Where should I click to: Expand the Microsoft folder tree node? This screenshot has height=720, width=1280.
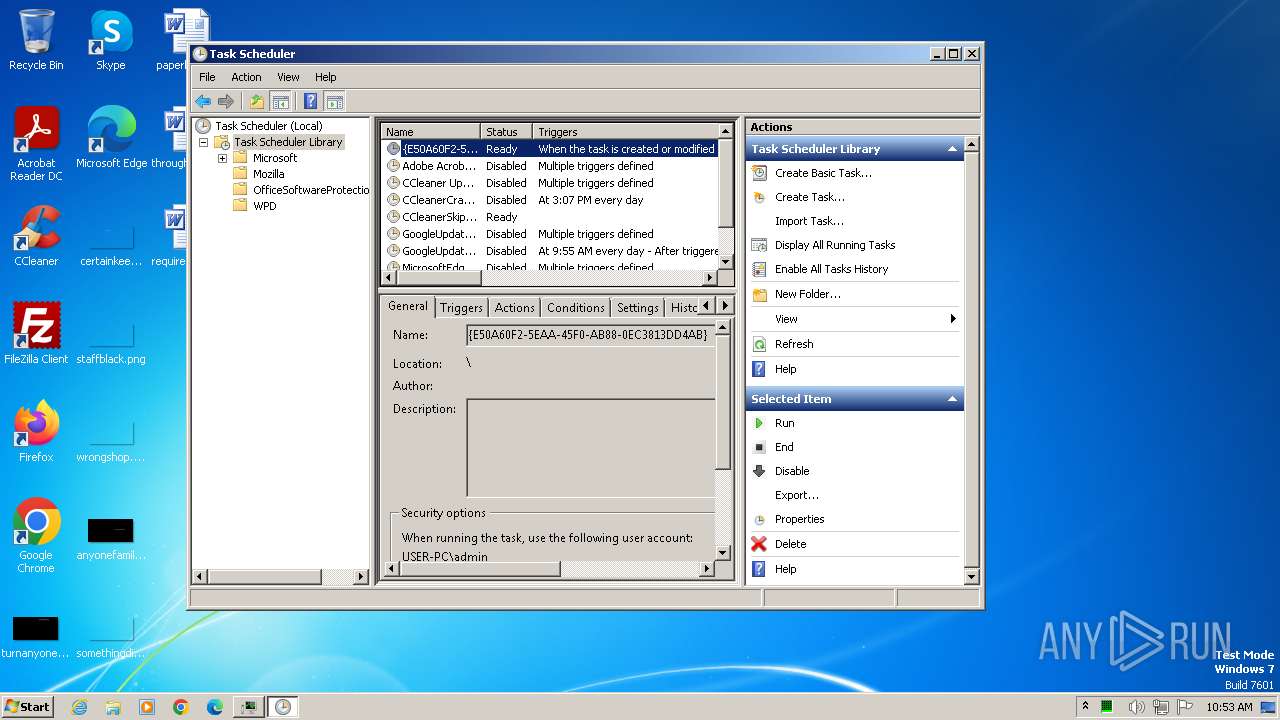pyautogui.click(x=222, y=158)
